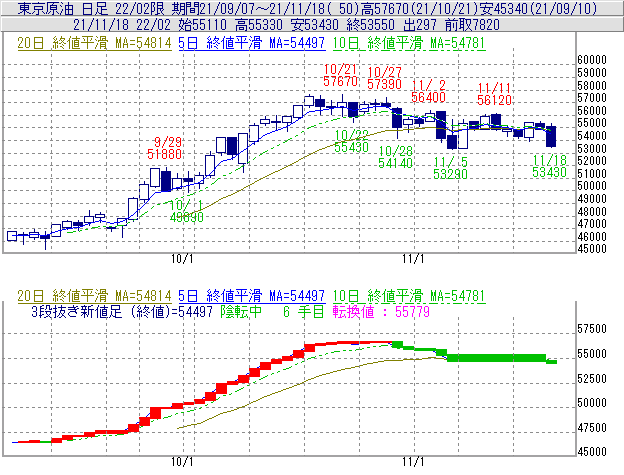Click the daily high '高55330'
Image resolution: width=624 pixels, height=475 pixels.
260,25
